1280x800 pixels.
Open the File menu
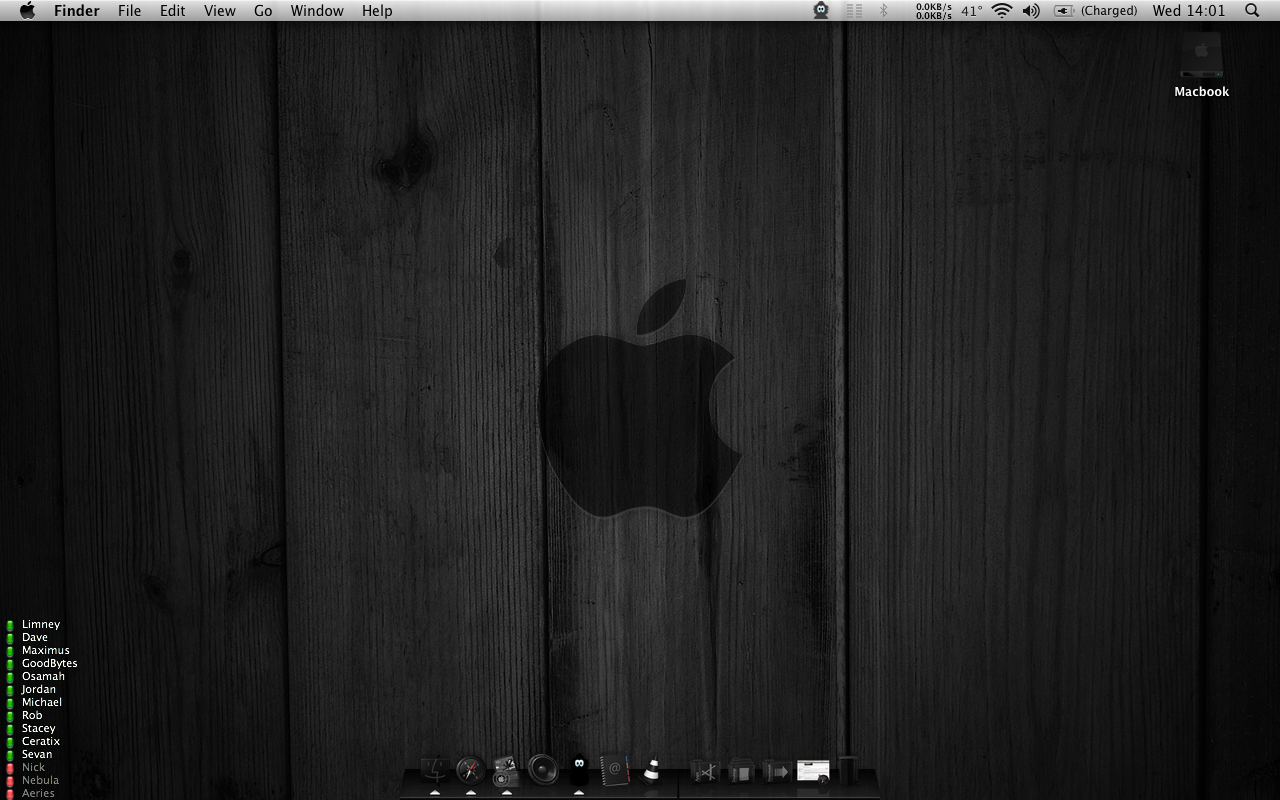click(x=129, y=10)
